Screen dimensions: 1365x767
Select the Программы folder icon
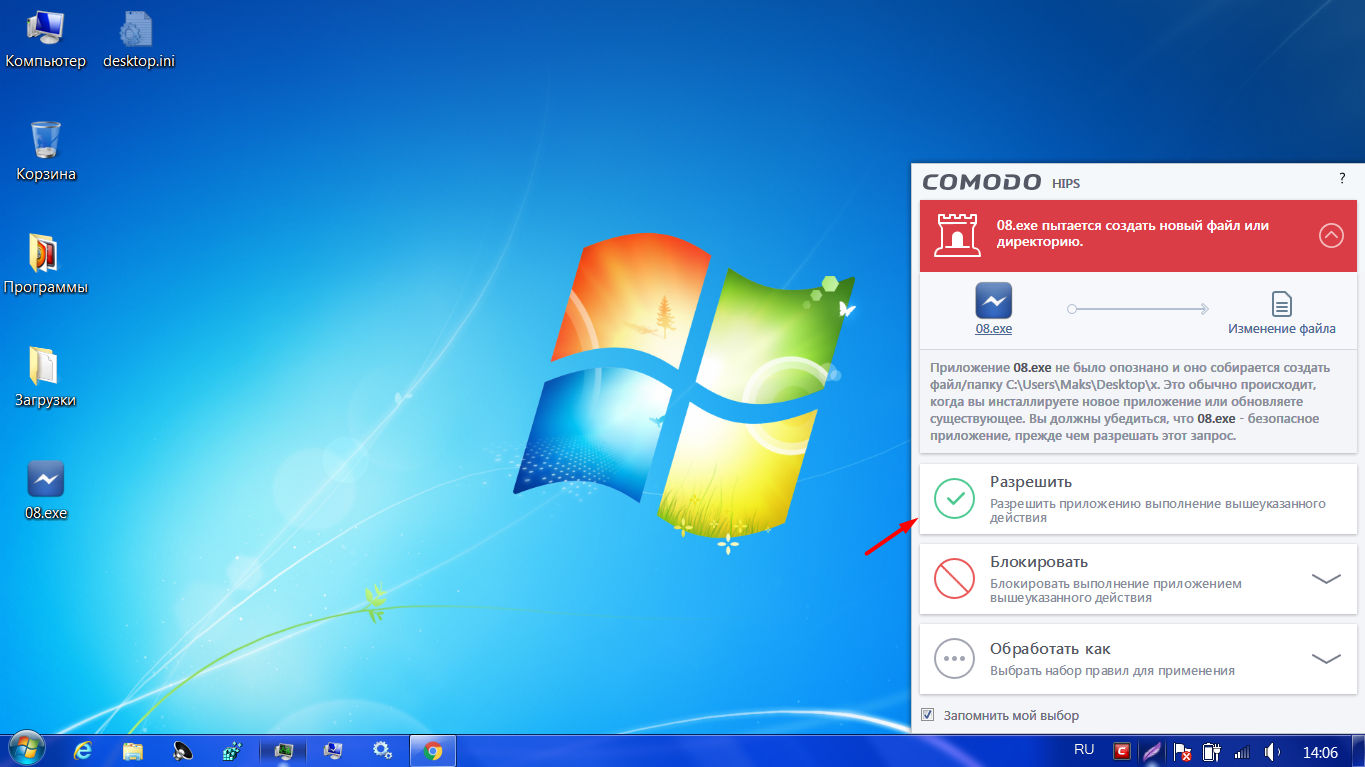tap(46, 265)
